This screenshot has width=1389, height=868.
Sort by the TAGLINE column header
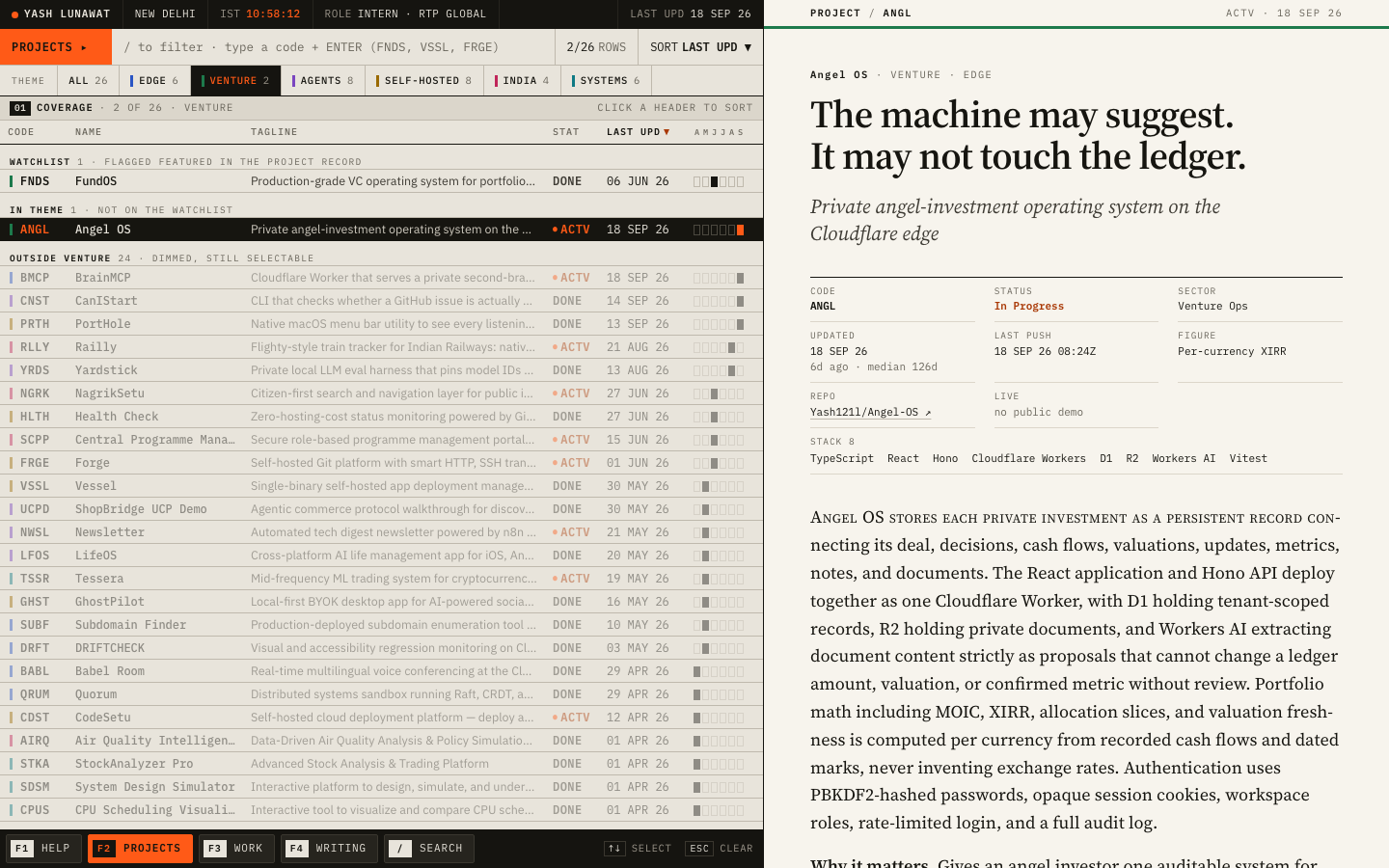coord(274,132)
